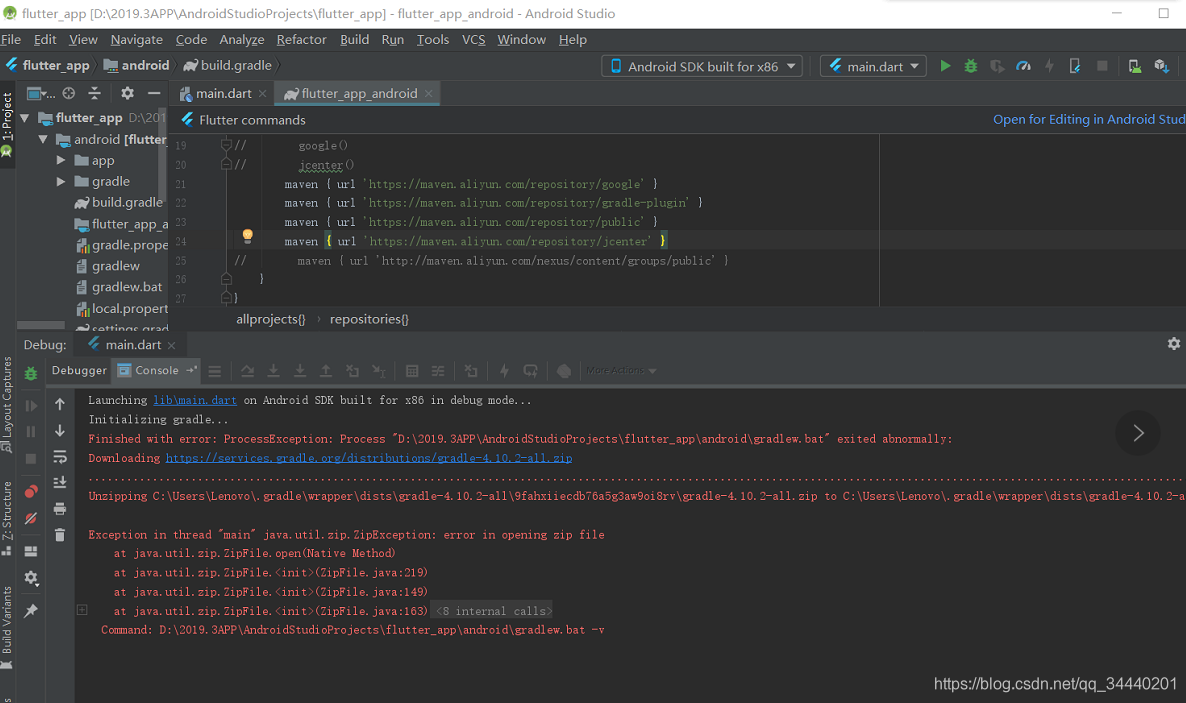Open the File menu
The image size is (1186, 703).
pos(11,39)
